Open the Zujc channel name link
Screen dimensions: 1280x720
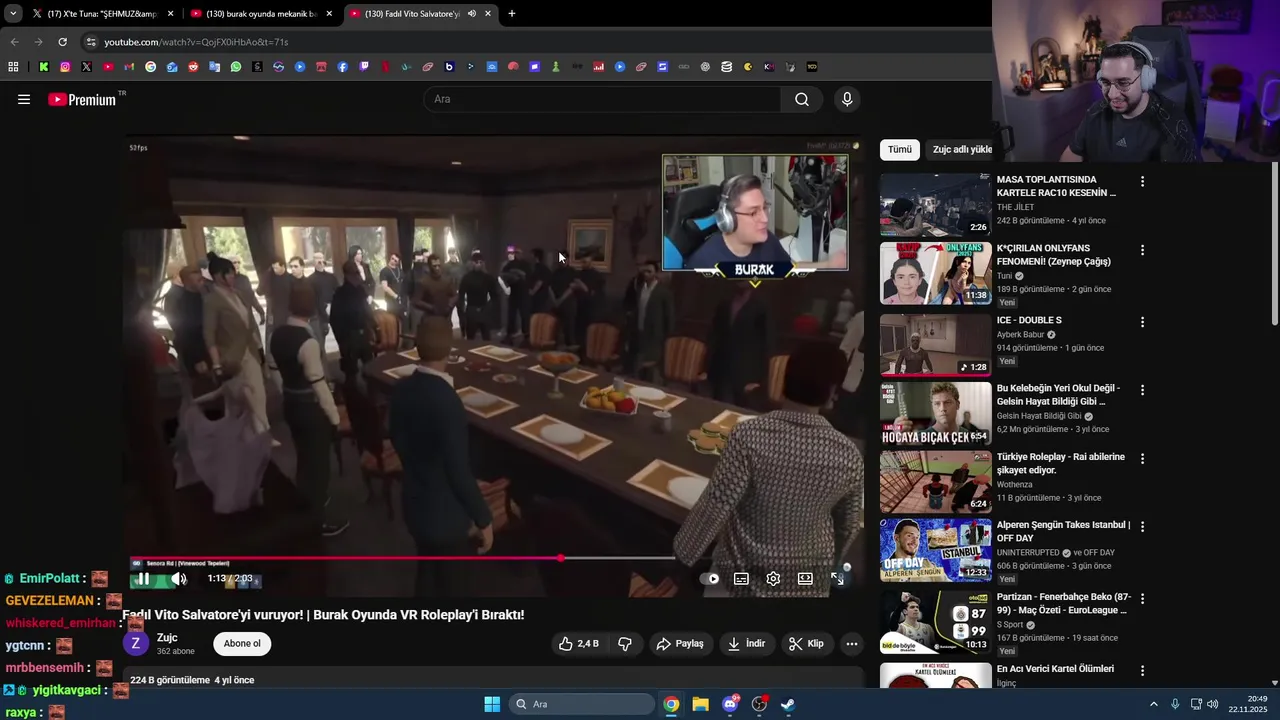167,638
